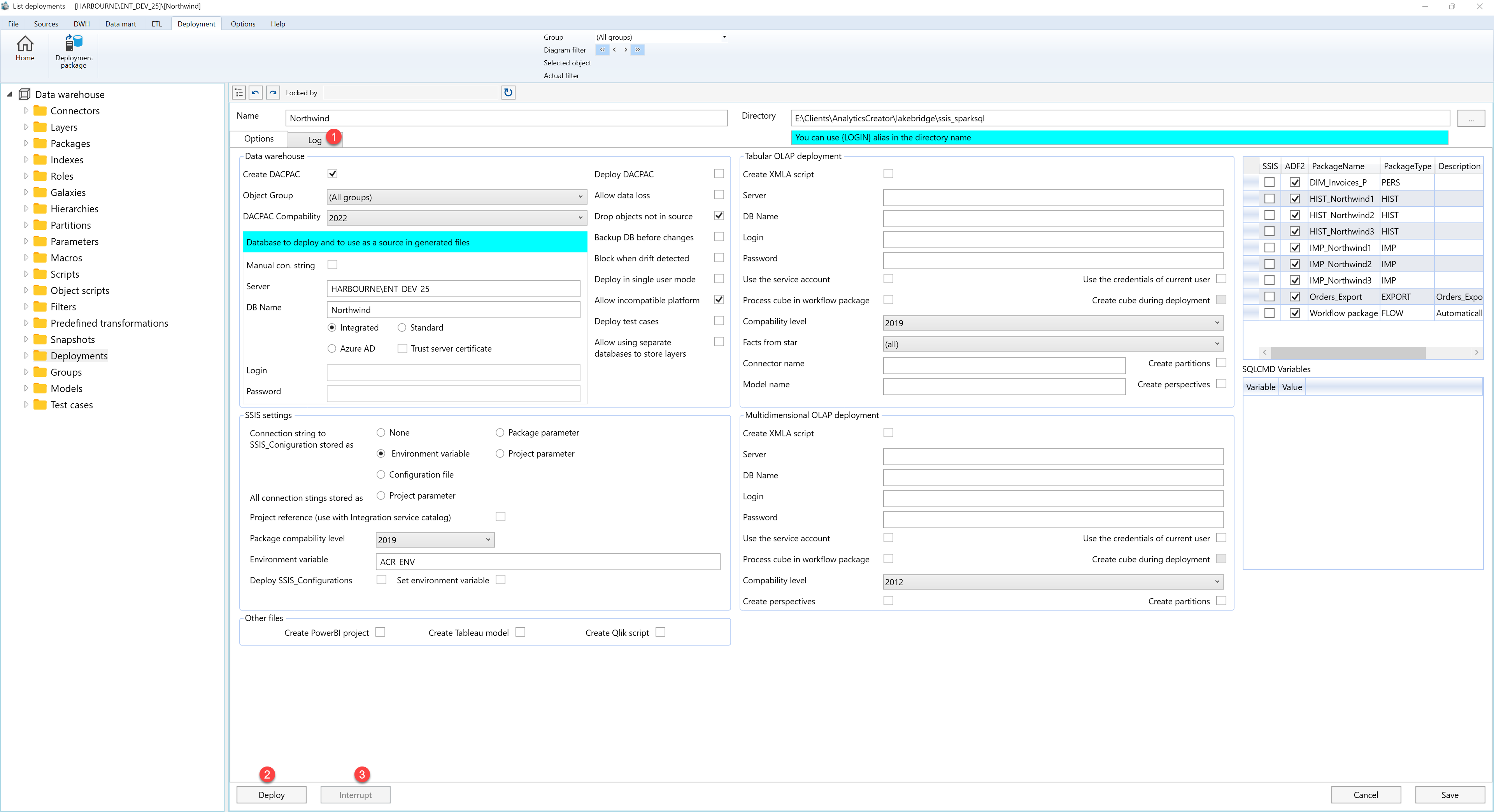
Task: Click the Data warehouse root icon
Action: [25, 94]
